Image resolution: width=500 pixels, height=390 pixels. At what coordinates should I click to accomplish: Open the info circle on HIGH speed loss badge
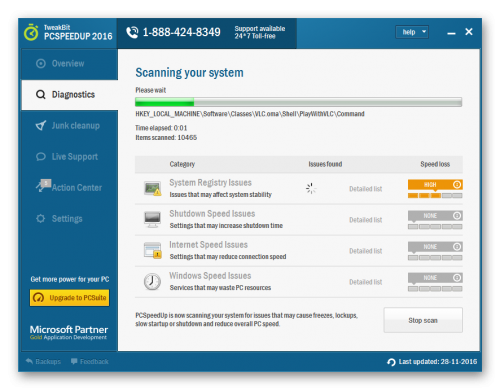(x=457, y=184)
